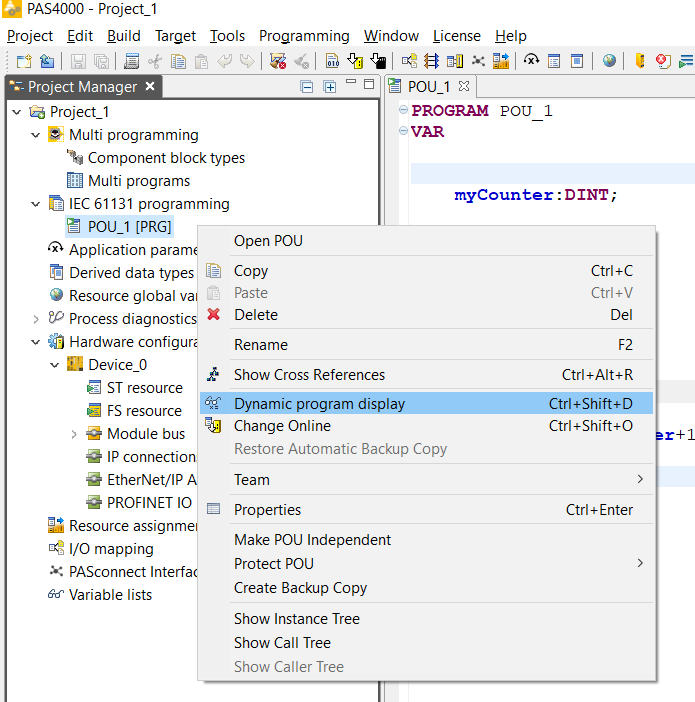
Task: Choose Make POU Independent
Action: pos(426,539)
